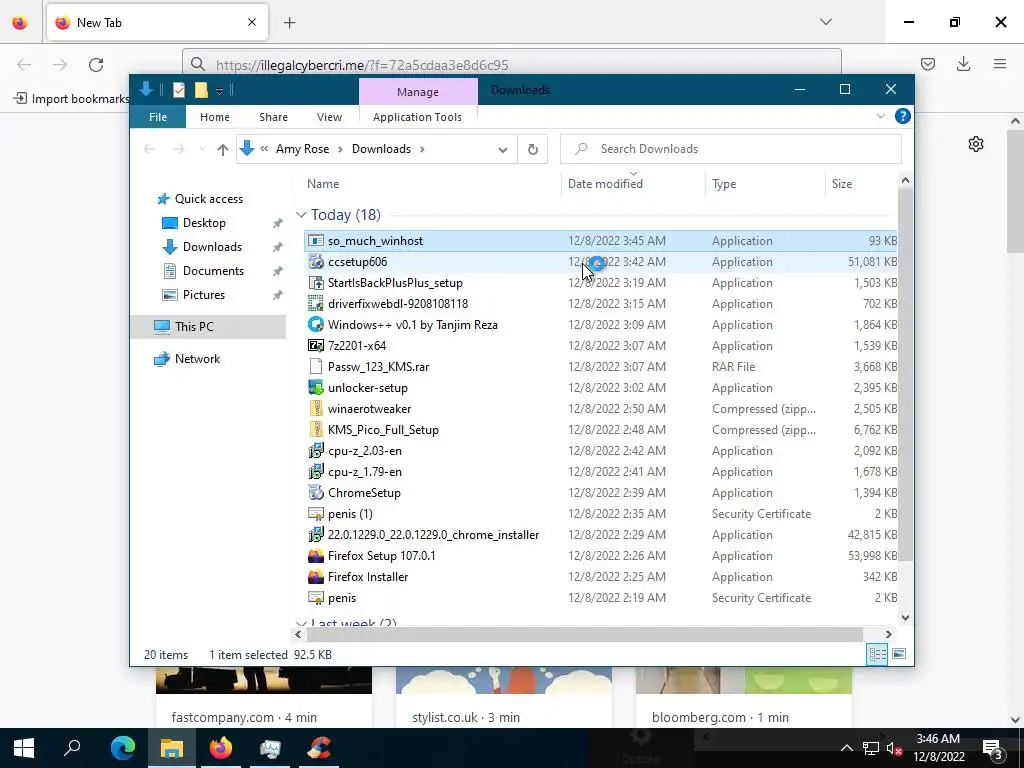
Task: Click the Passw_123_KMS.rar file icon
Action: [x=316, y=366]
